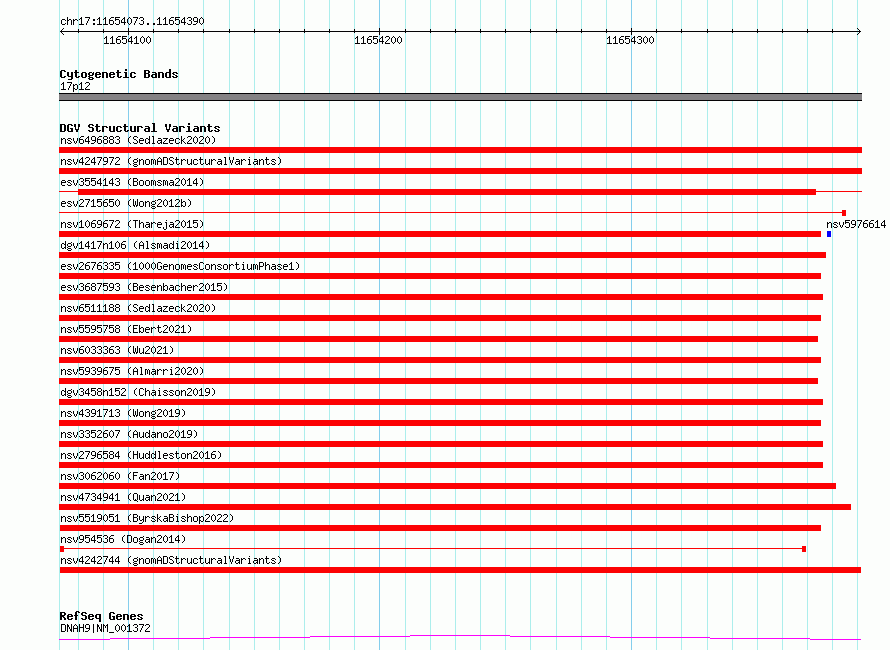The width and height of the screenshot is (890, 650).
Task: Click variant nsv4391713 (Wong2019)
Action: pos(123,413)
